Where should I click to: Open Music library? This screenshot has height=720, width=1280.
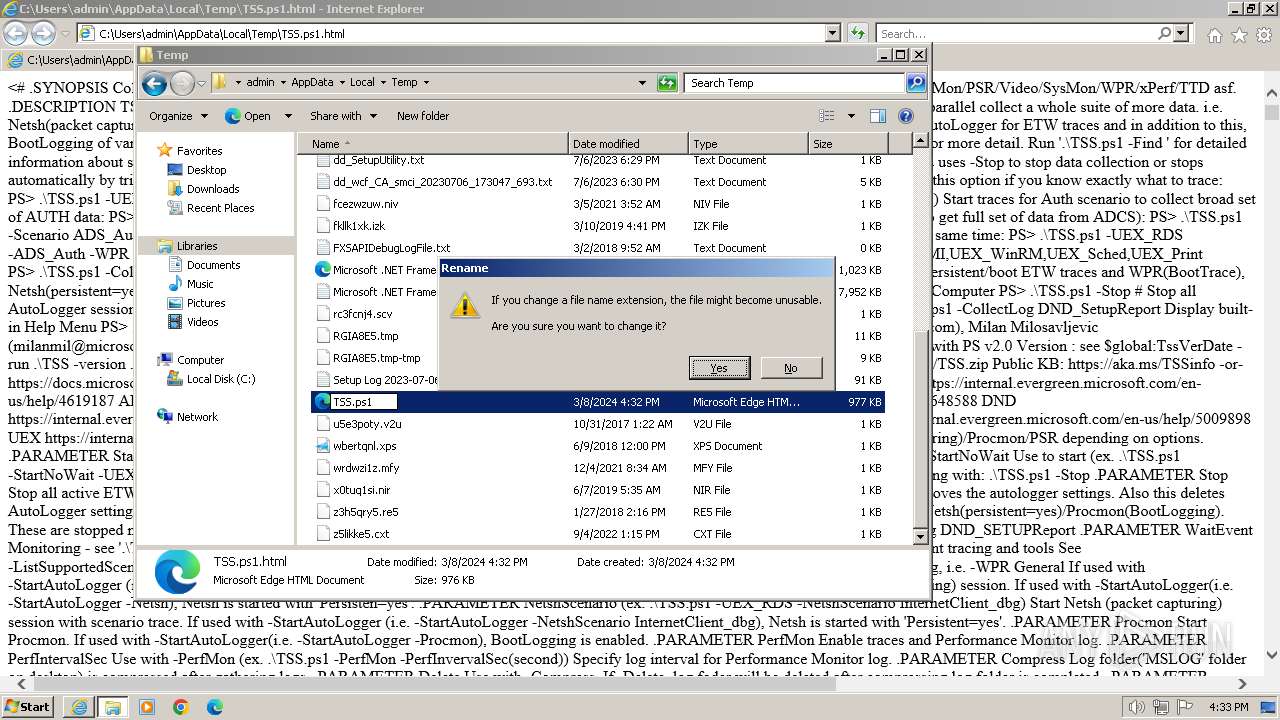200,284
